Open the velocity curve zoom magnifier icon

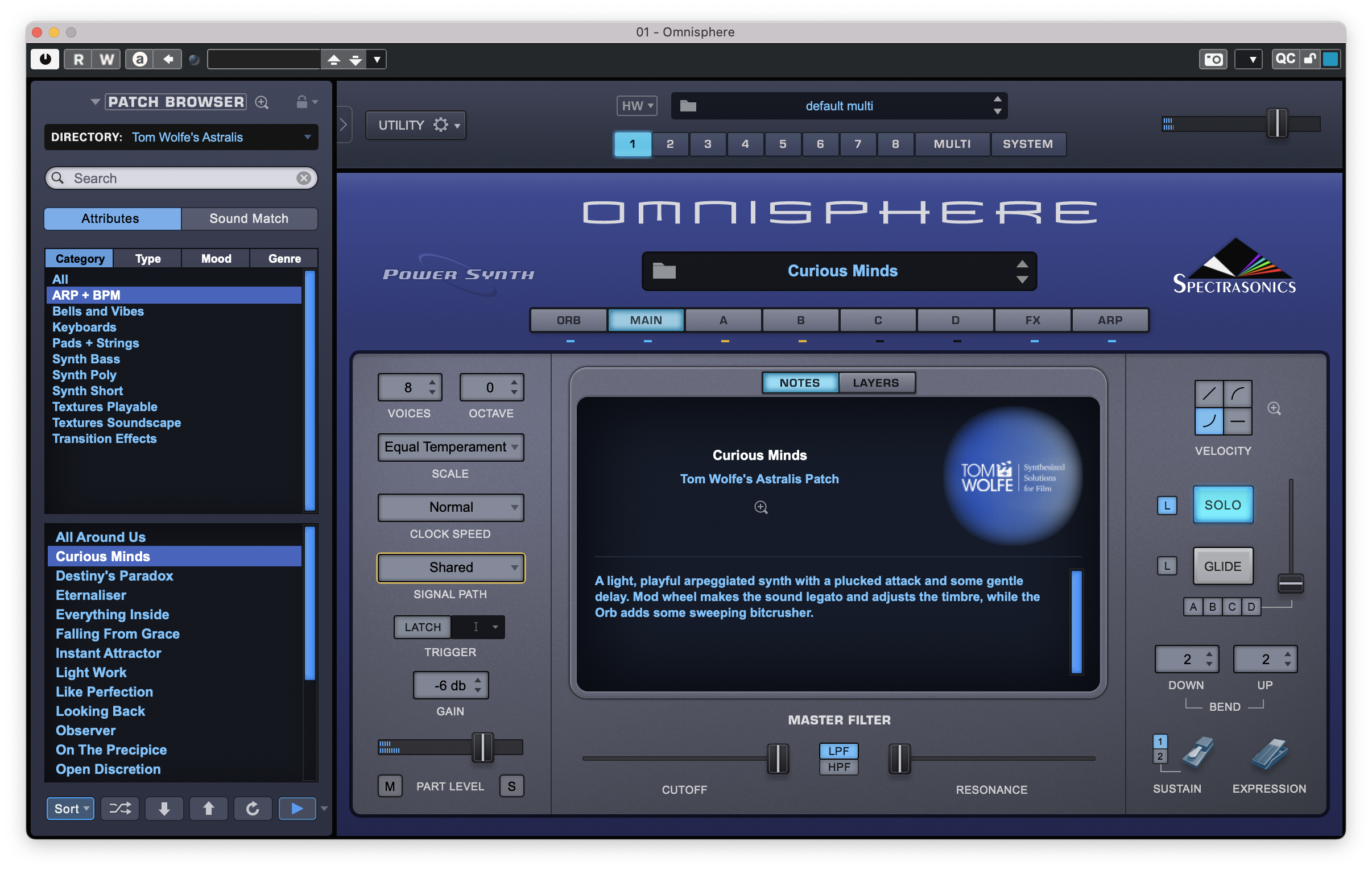[1275, 408]
